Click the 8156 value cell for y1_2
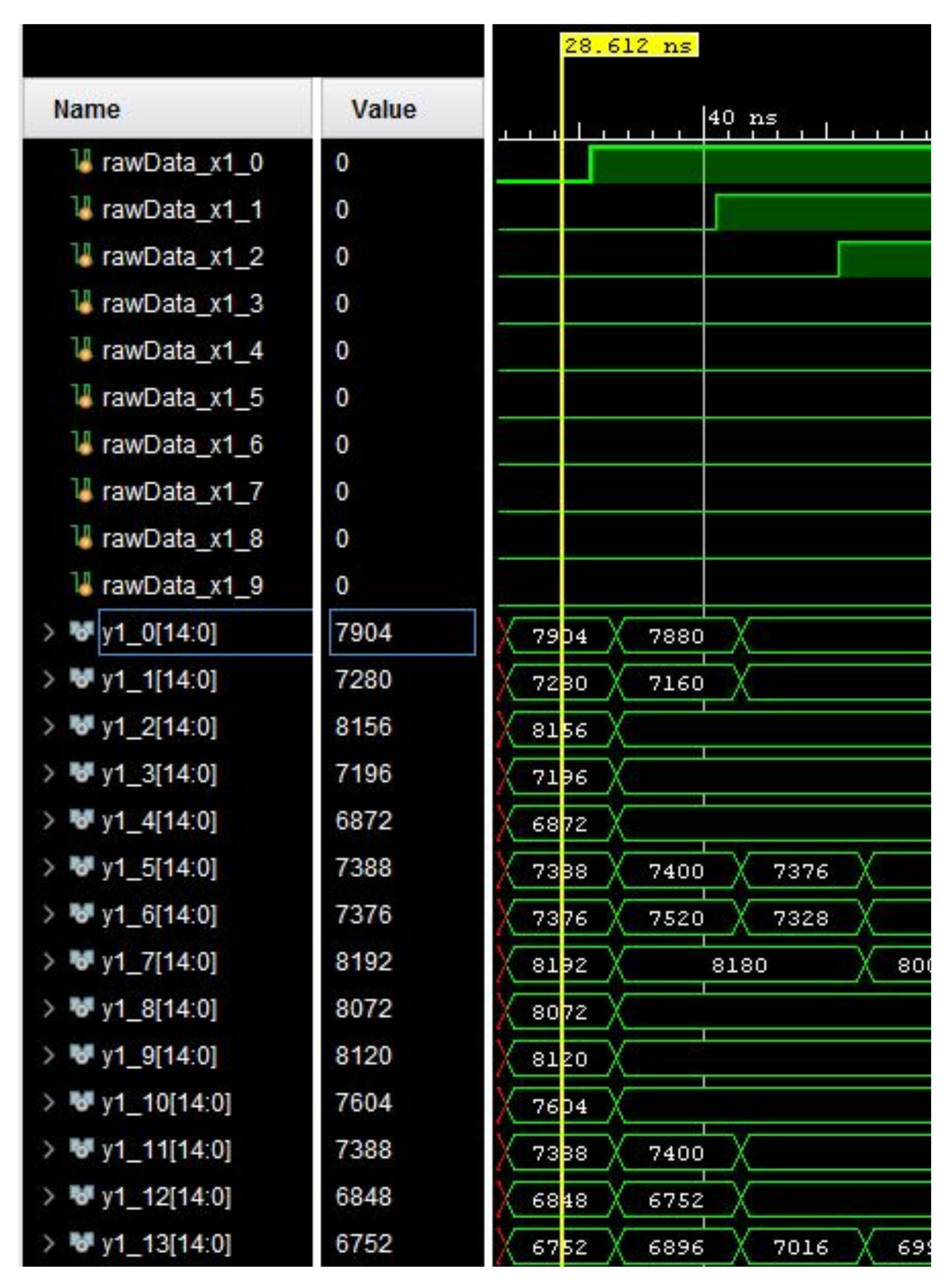This screenshot has height=1287, width=952. [363, 726]
